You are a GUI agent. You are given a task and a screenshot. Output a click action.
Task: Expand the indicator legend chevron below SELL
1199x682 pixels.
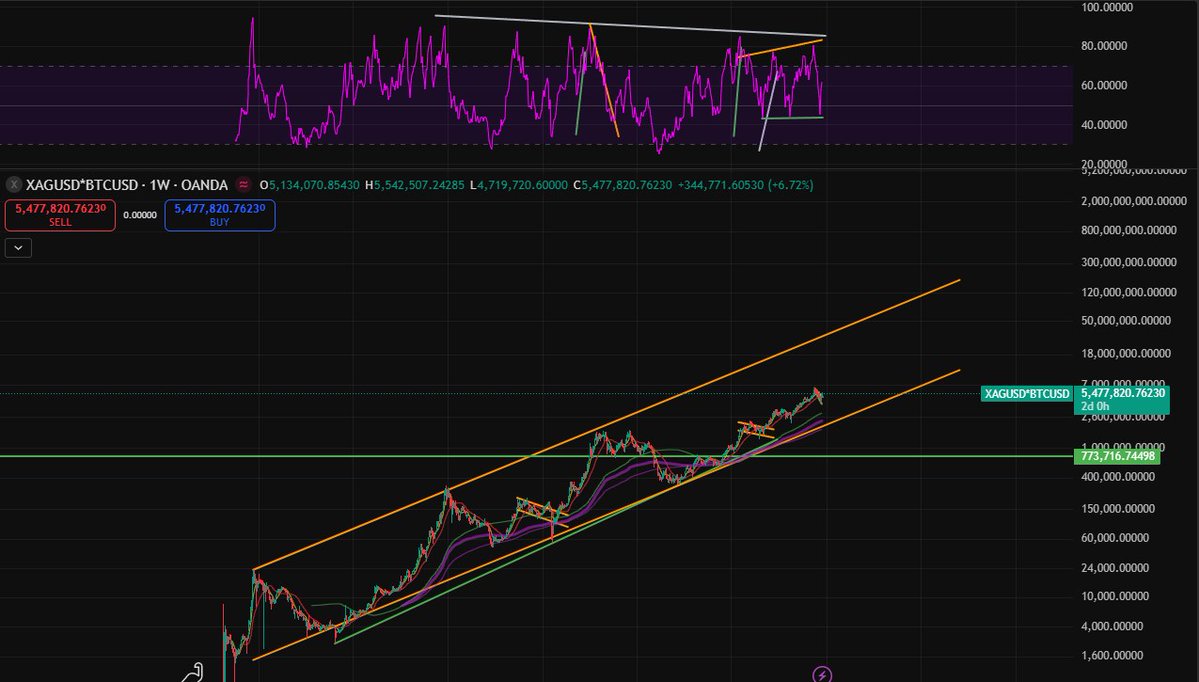tap(18, 247)
